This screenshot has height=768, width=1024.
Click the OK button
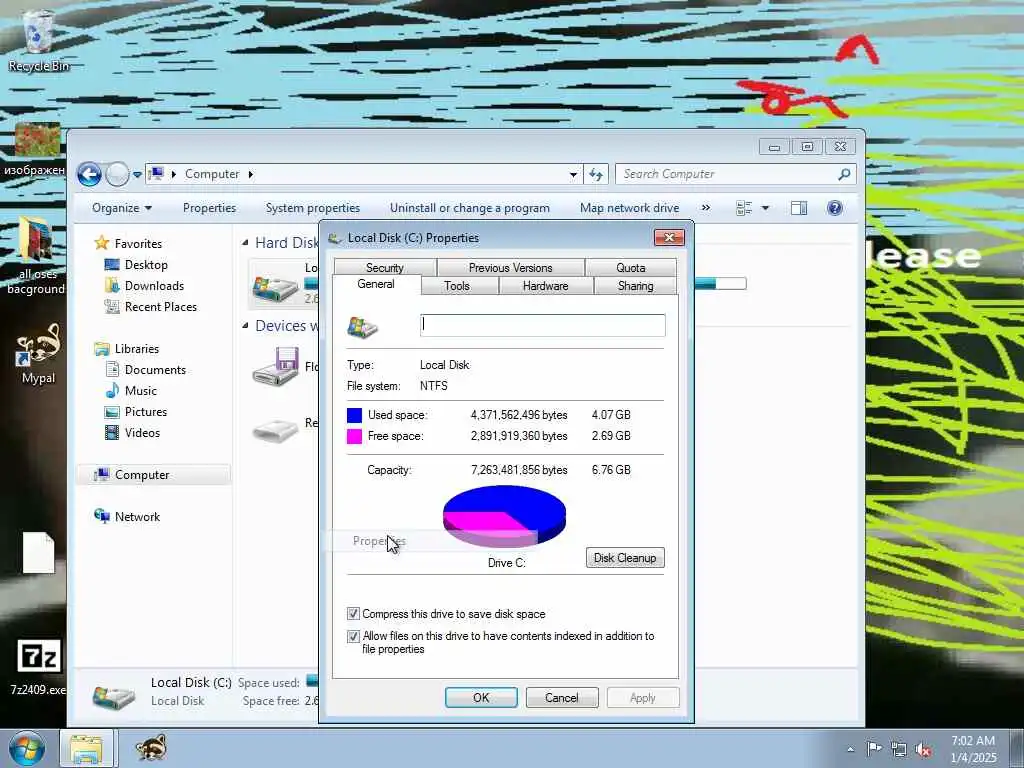[481, 697]
